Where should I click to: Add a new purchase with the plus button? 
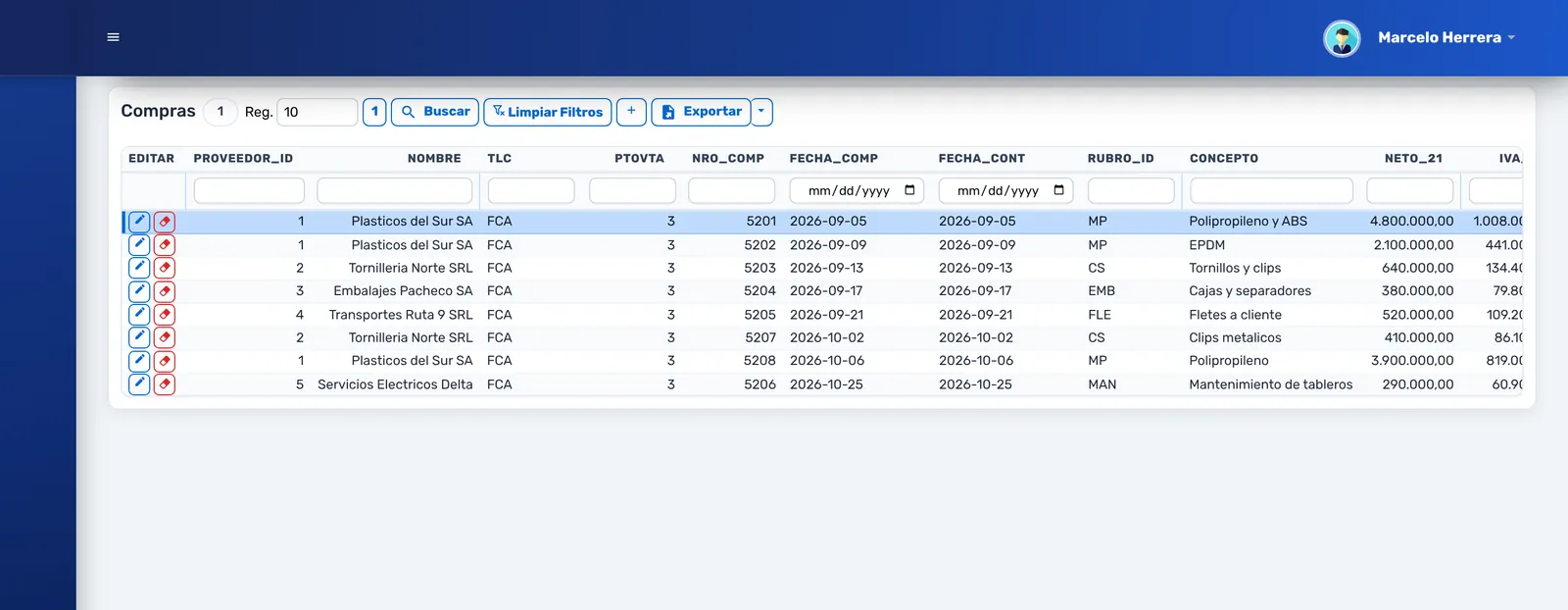[x=631, y=112]
